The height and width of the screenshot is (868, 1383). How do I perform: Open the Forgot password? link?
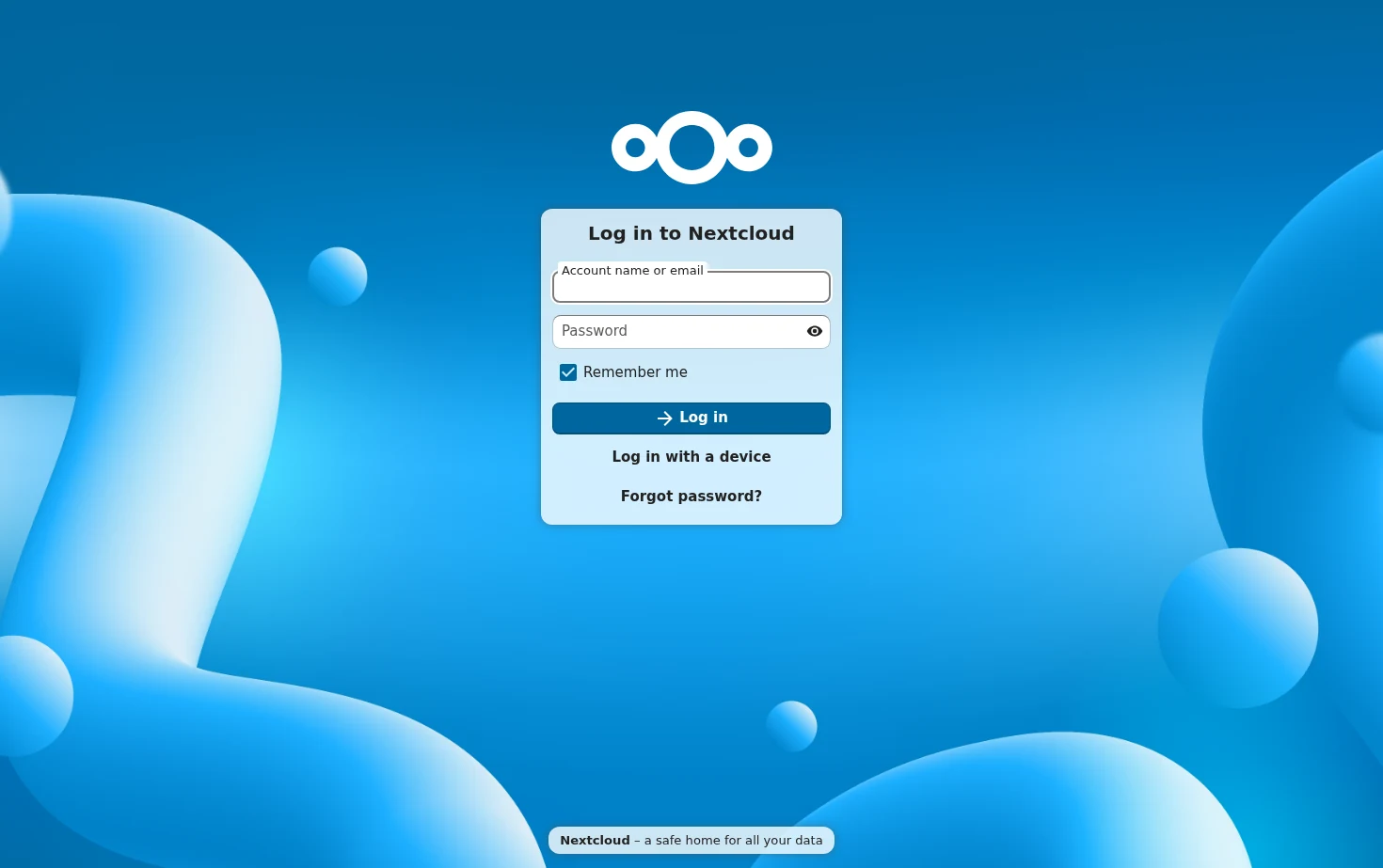pyautogui.click(x=691, y=497)
